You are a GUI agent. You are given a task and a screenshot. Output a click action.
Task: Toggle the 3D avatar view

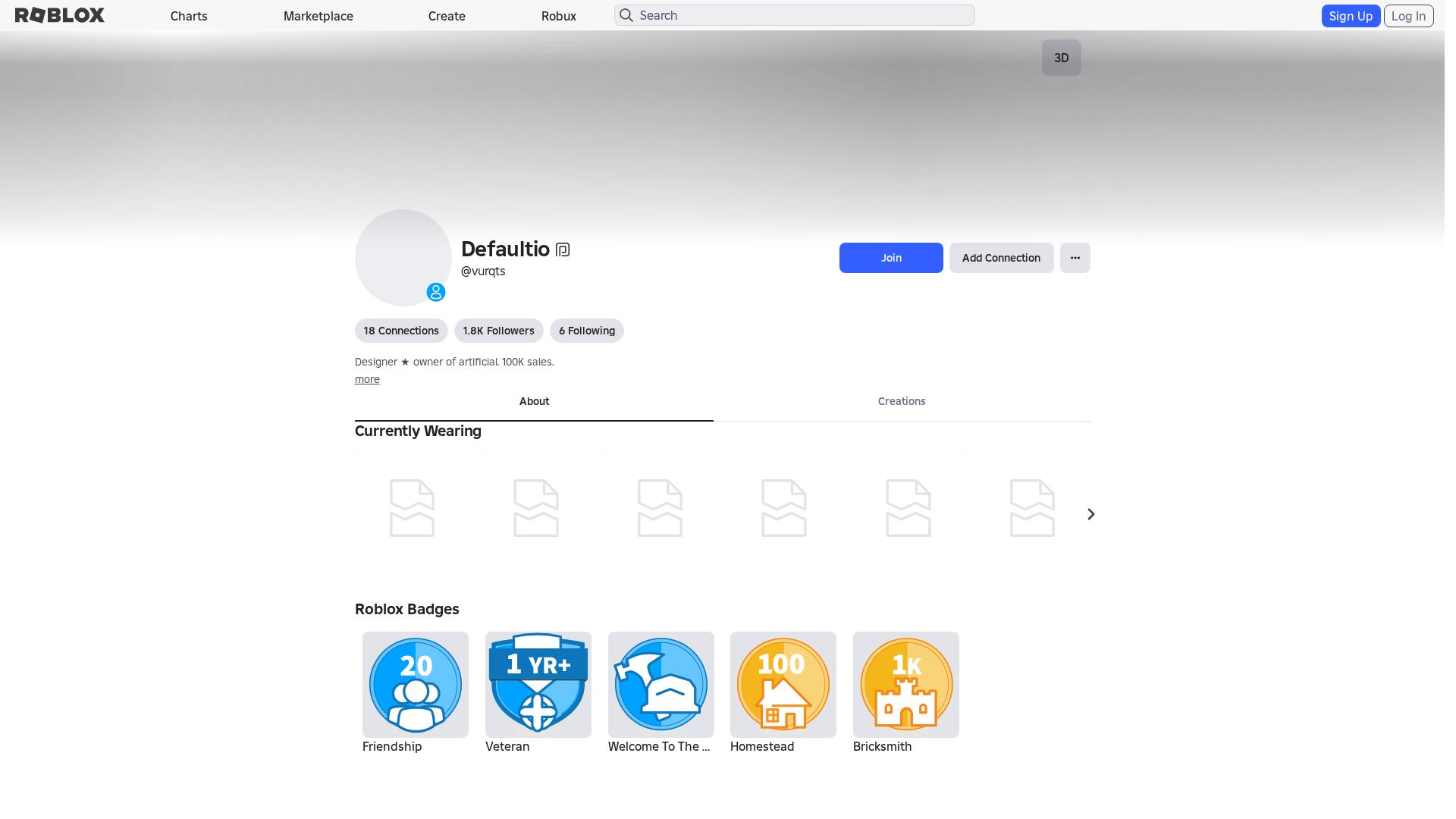(1062, 58)
